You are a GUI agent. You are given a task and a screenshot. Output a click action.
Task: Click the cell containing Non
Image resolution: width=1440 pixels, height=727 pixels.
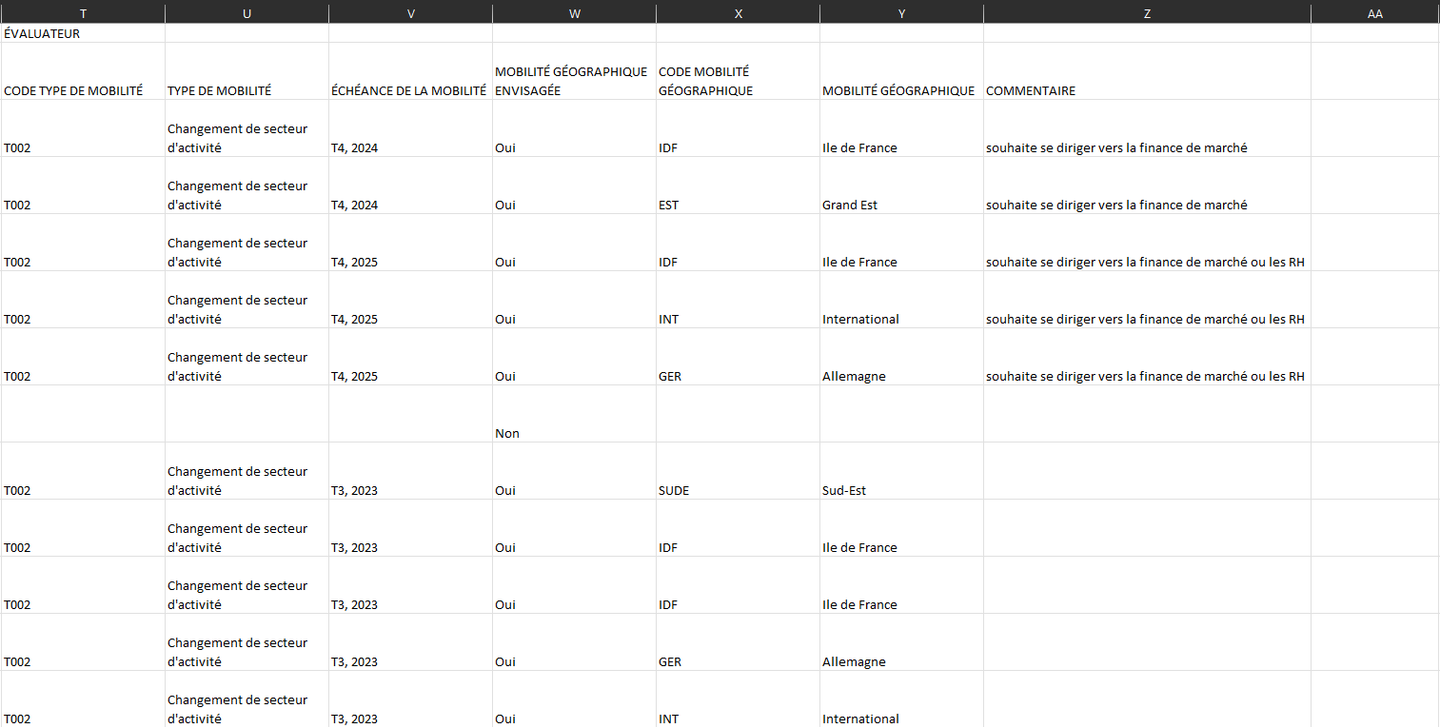(x=574, y=433)
